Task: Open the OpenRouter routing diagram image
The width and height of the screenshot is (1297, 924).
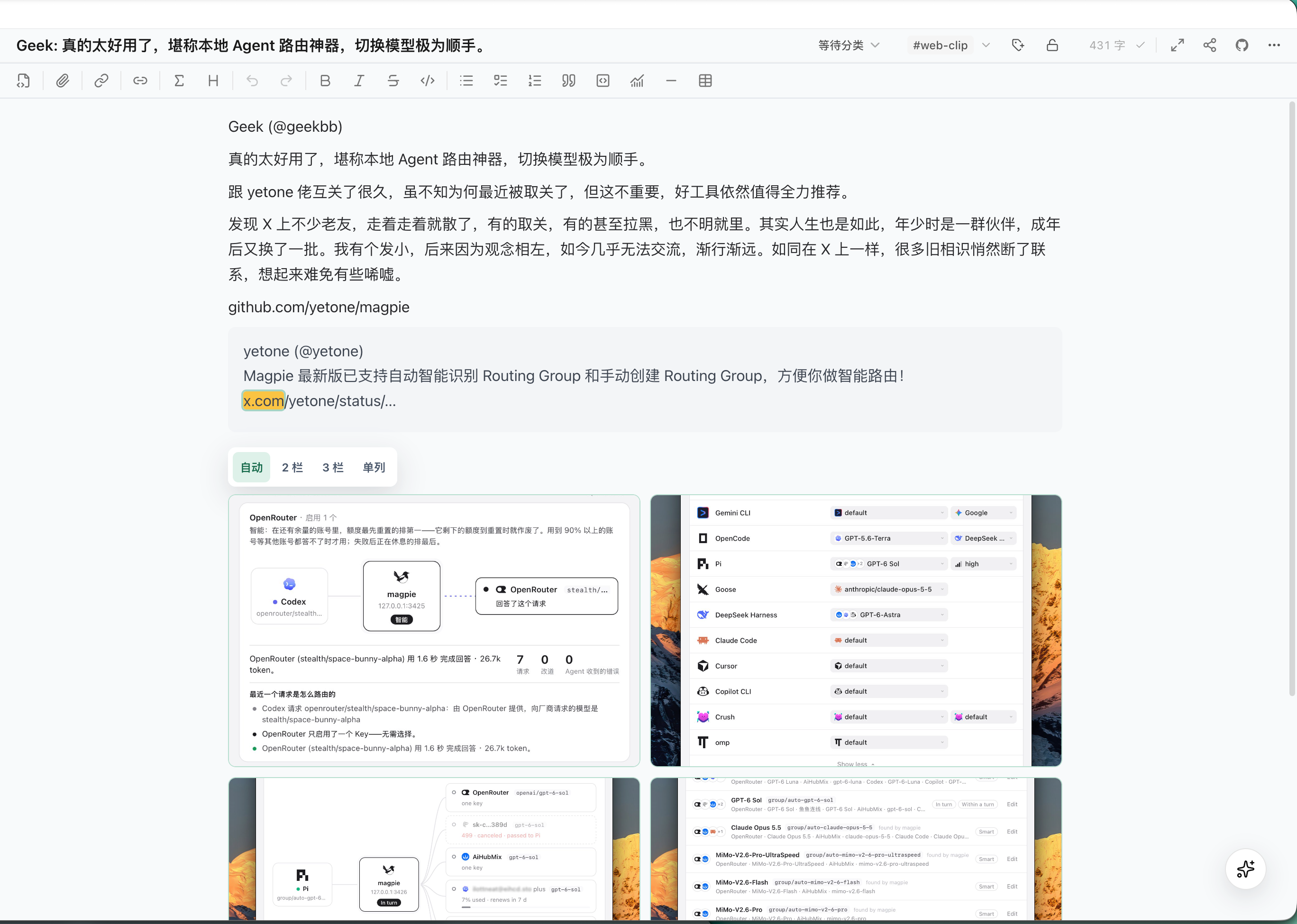Action: [x=434, y=630]
